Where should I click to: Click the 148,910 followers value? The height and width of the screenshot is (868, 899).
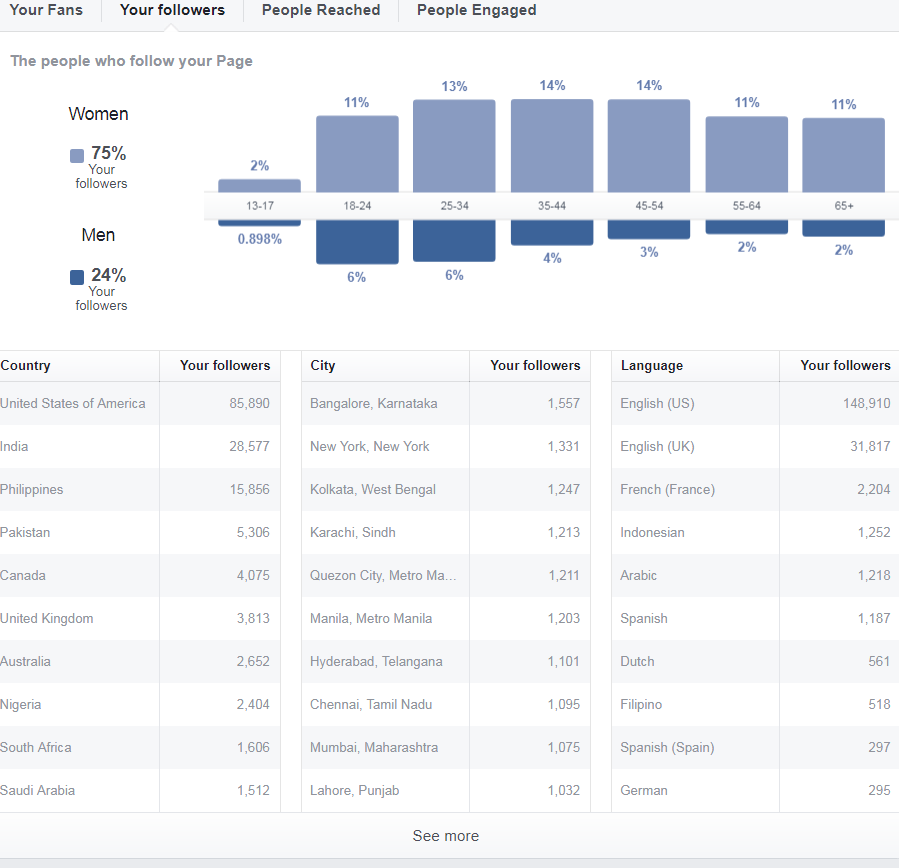pos(866,404)
